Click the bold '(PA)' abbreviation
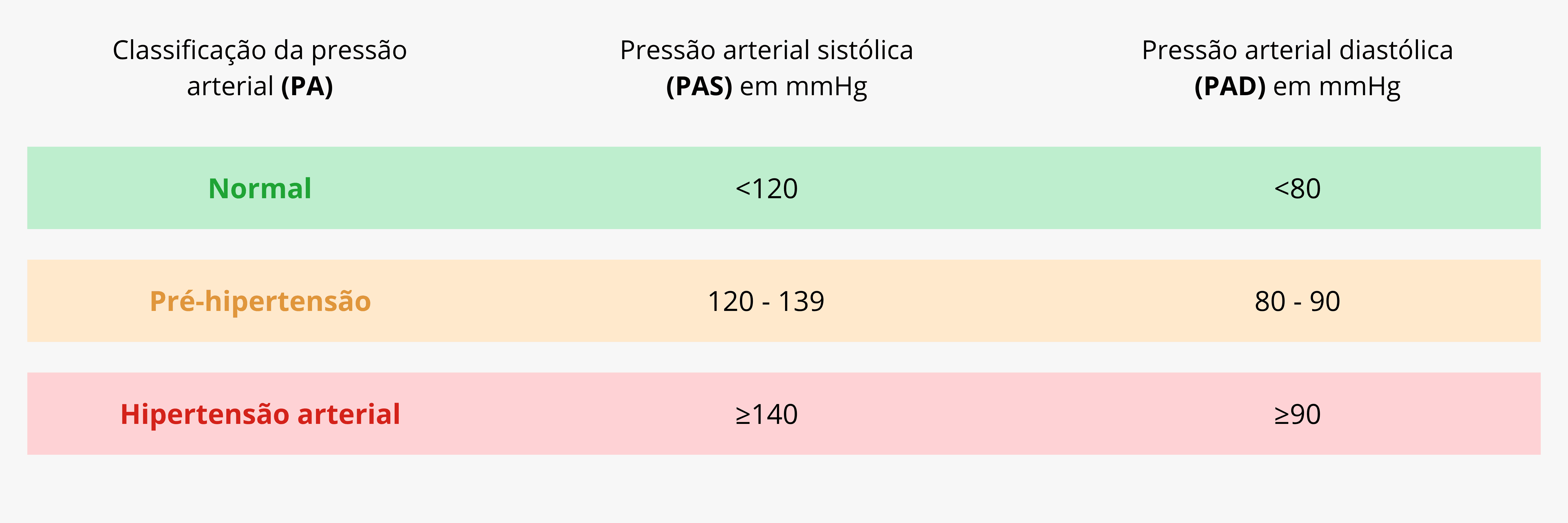This screenshot has width=1568, height=523. [307, 87]
